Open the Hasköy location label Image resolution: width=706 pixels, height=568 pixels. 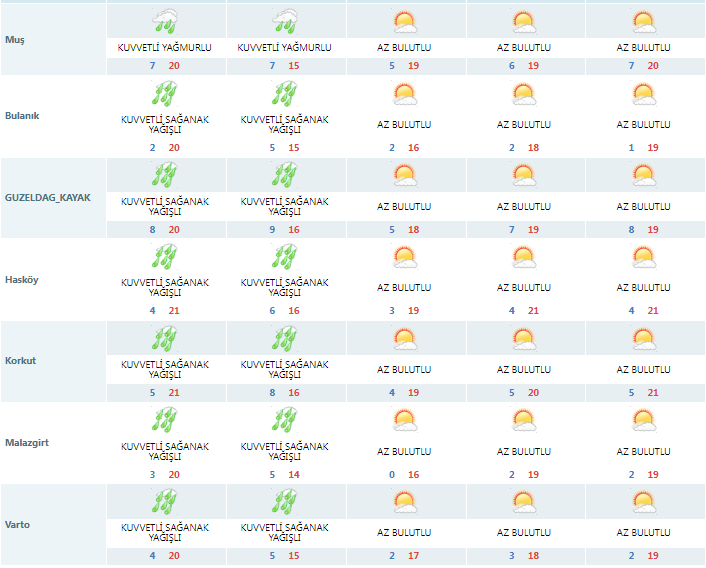(x=22, y=279)
